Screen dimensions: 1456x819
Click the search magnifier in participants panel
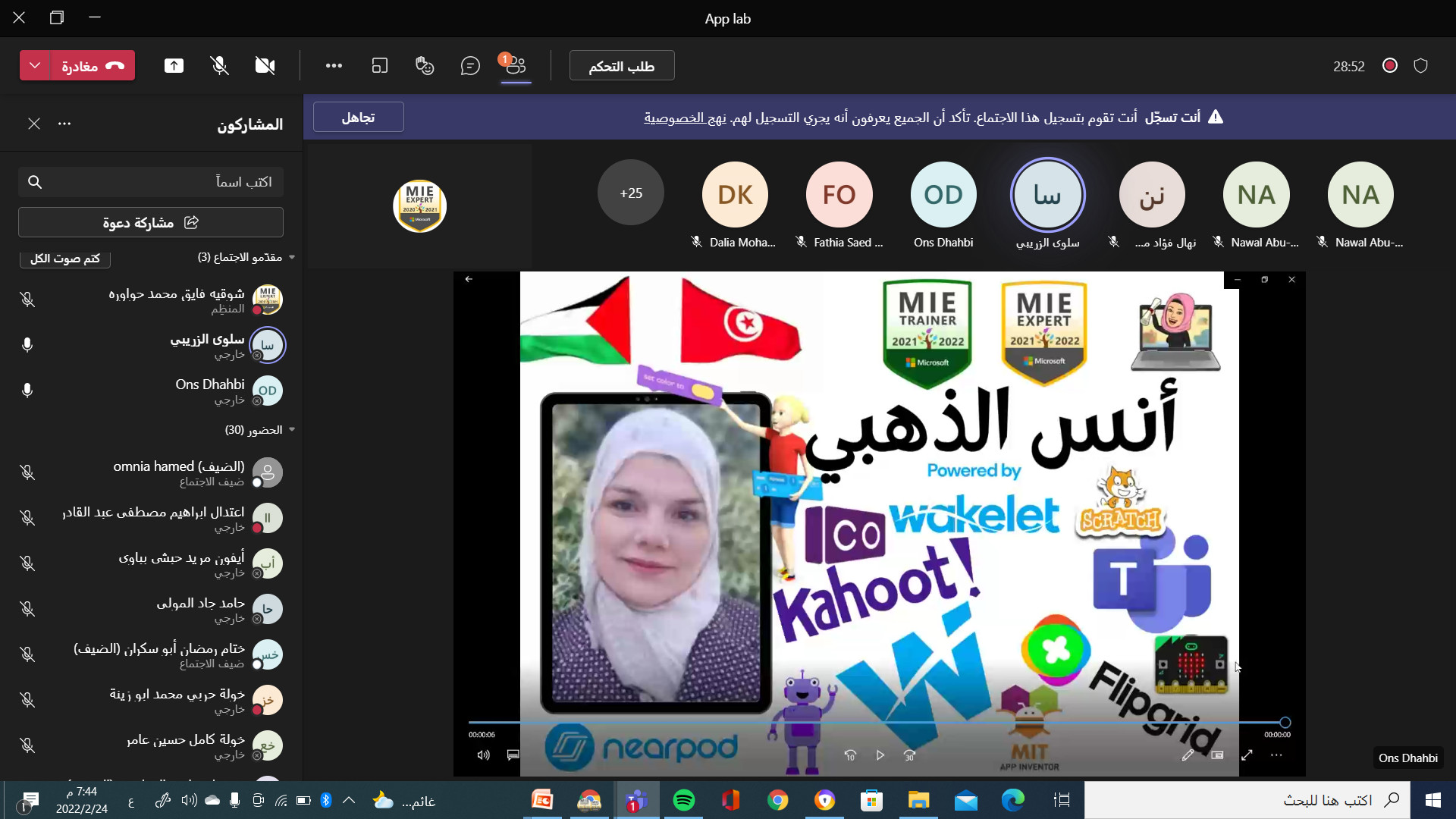(x=35, y=182)
